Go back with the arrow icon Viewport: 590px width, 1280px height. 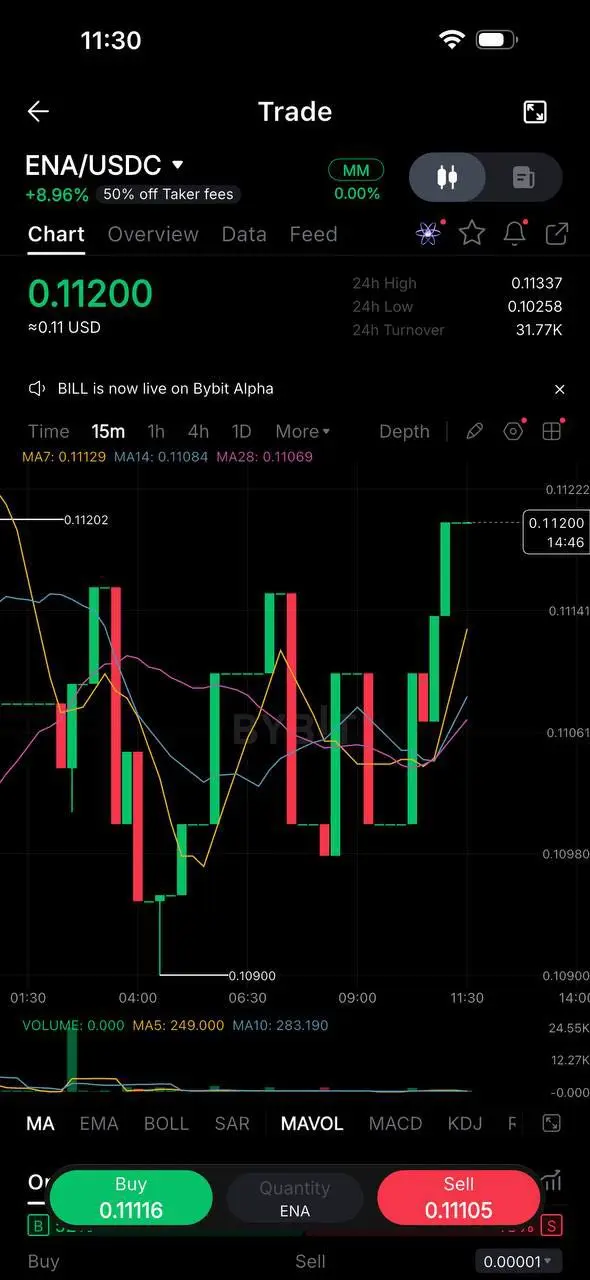click(38, 111)
